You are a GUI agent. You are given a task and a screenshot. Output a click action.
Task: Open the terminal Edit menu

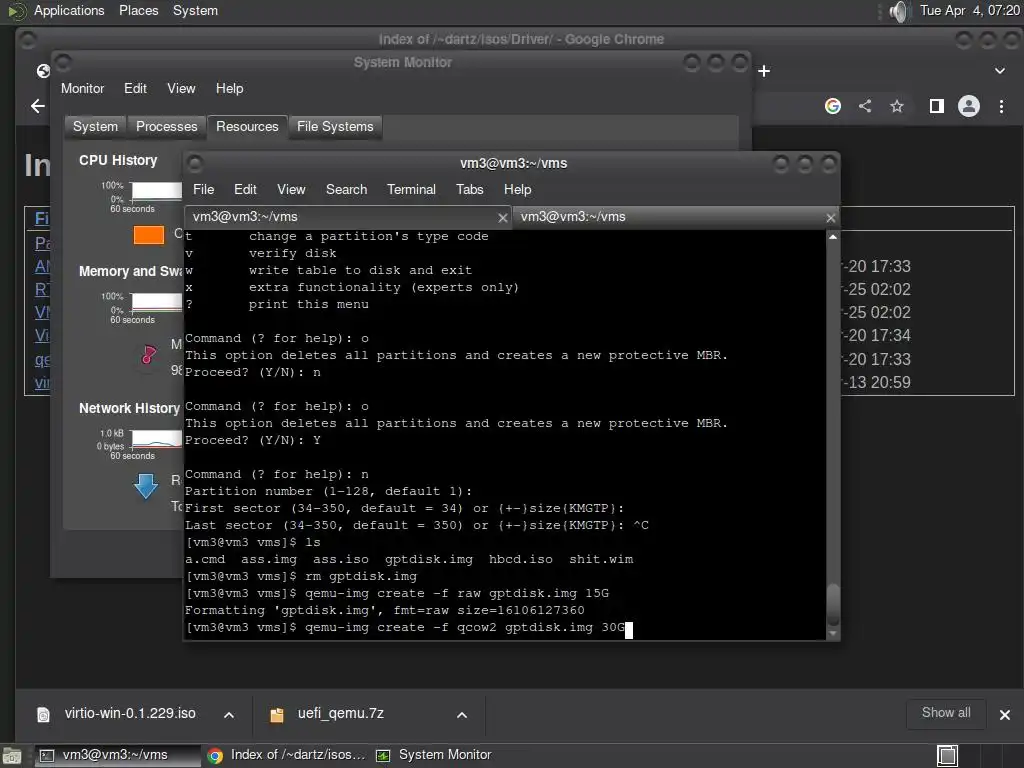(x=245, y=189)
